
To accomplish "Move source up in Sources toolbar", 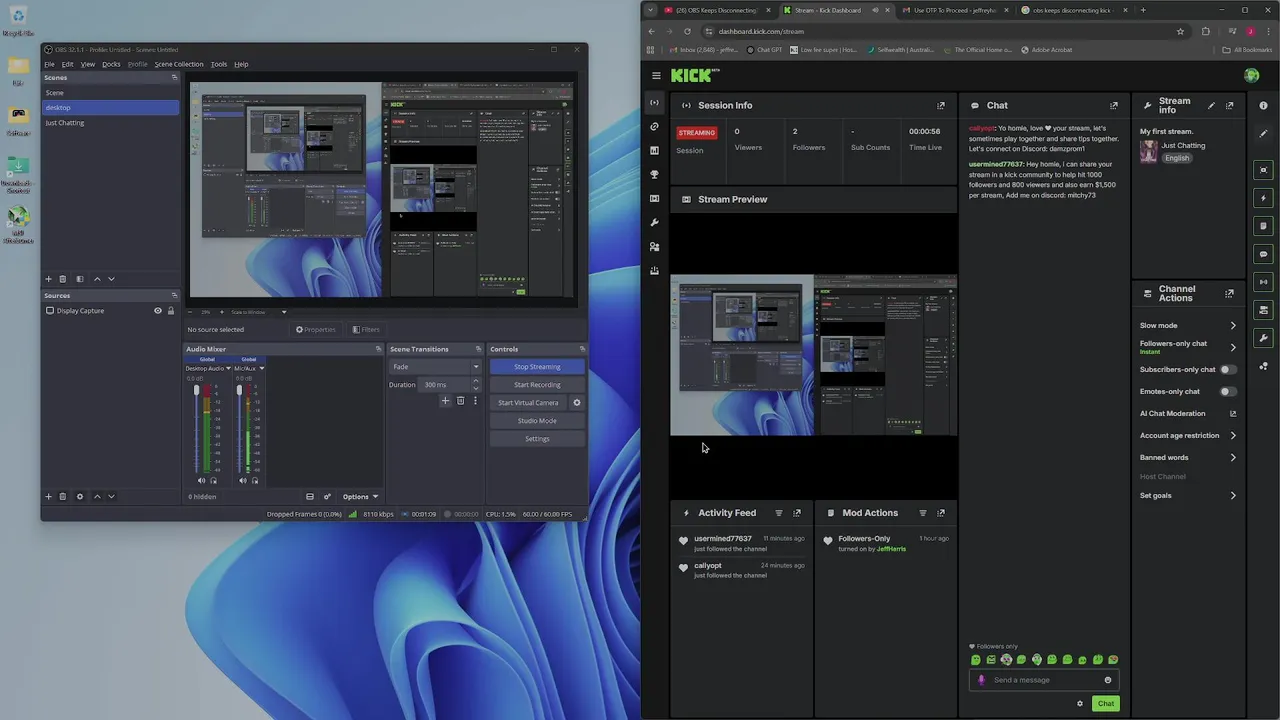I will coord(97,496).
